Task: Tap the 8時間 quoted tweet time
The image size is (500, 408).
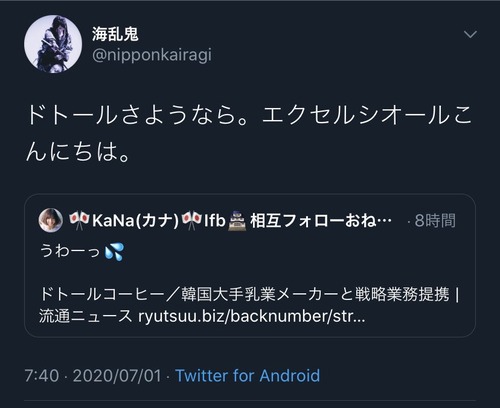Action: click(x=435, y=220)
